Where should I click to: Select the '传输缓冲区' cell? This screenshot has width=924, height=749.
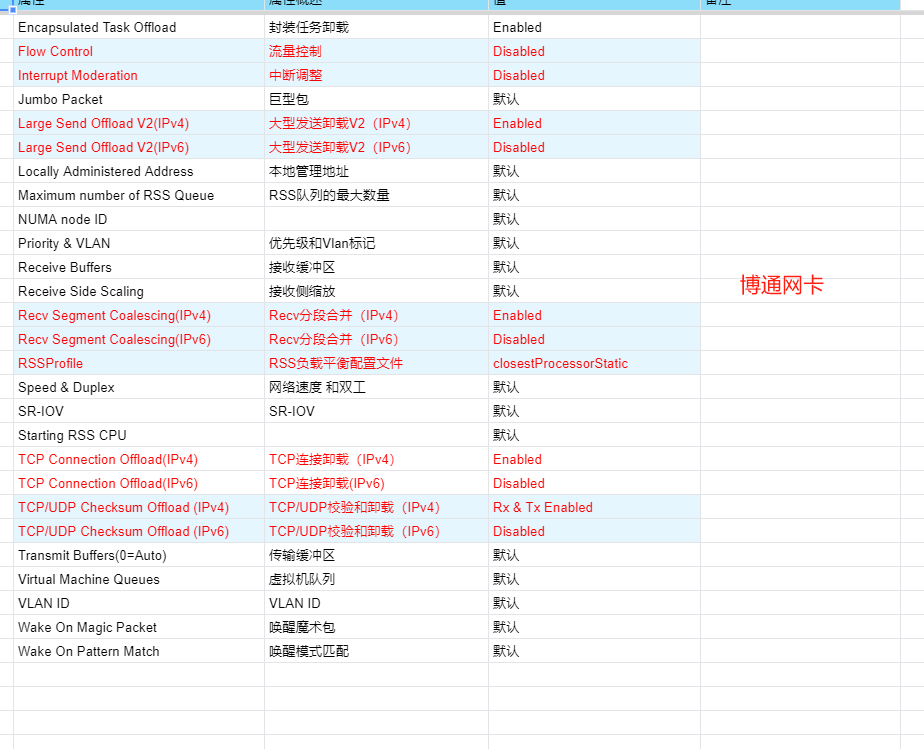pyautogui.click(x=377, y=555)
